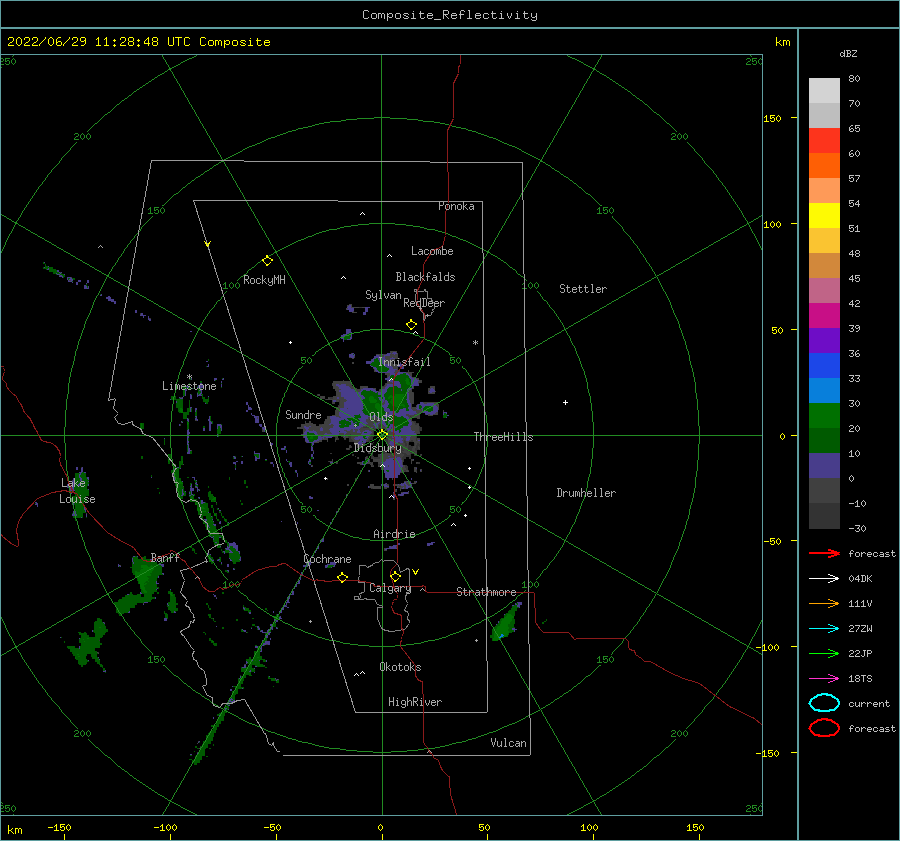Click the yellow V marker near Calgary

coord(416,572)
